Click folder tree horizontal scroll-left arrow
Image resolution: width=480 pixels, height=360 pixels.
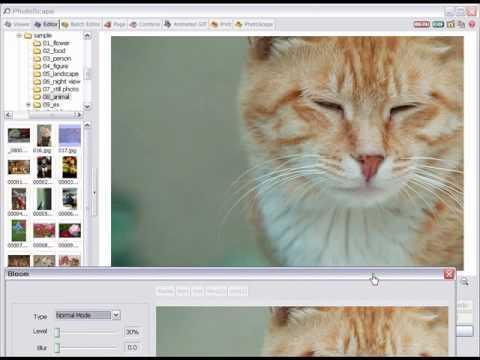coord(9,115)
